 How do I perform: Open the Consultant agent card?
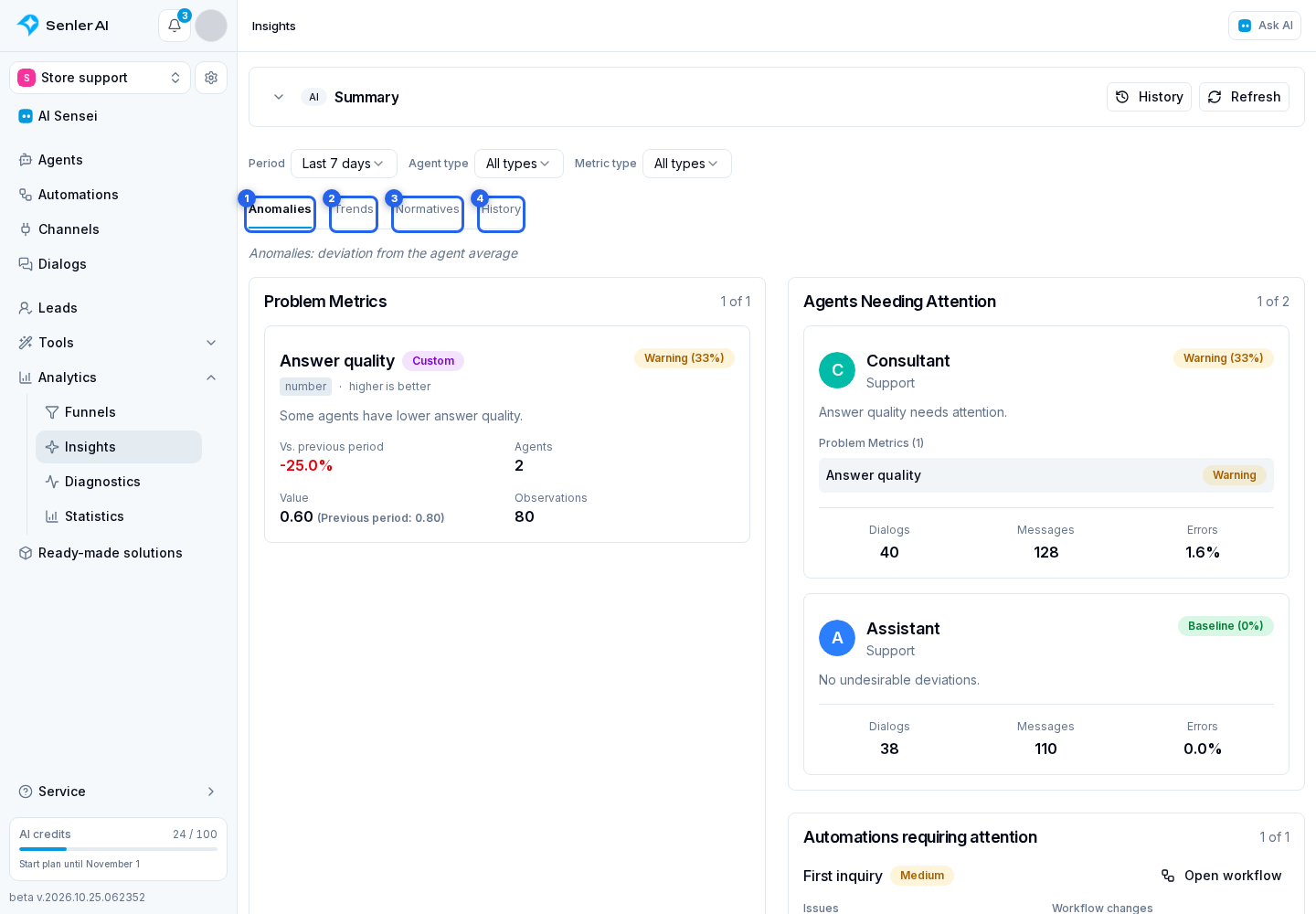pos(1046,452)
